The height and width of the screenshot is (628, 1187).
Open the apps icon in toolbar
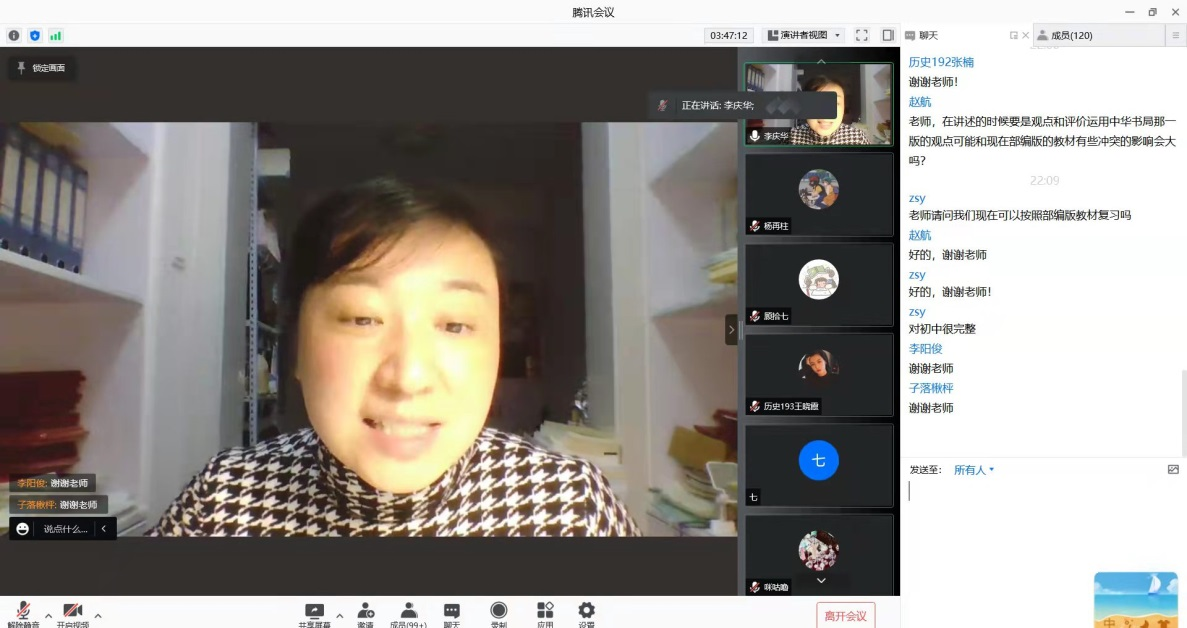click(x=545, y=613)
